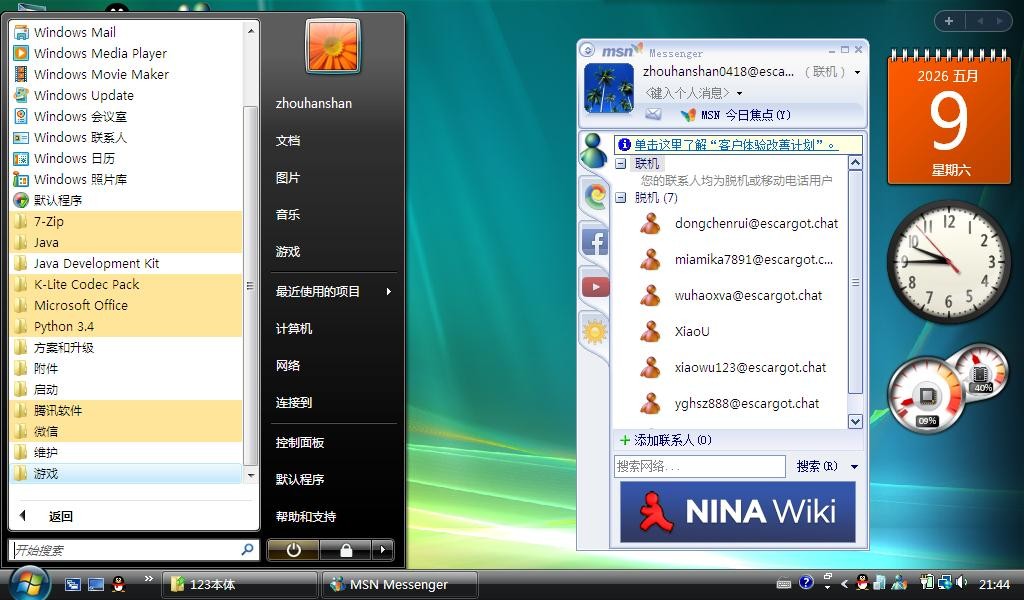Viewport: 1024px width, 600px height.
Task: Click QQ penguin icon in quick launch
Action: click(118, 584)
